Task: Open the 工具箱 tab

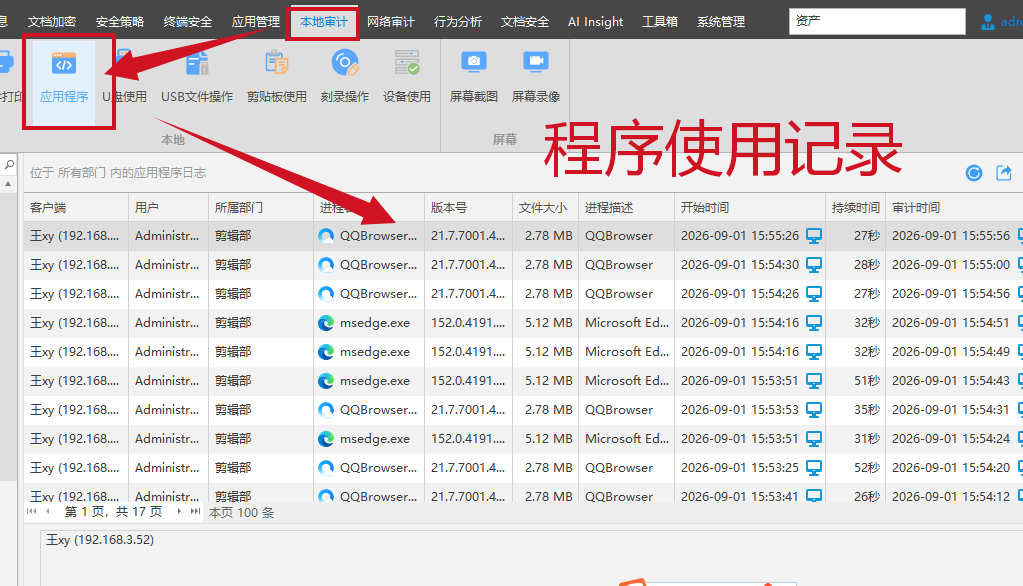Action: pyautogui.click(x=660, y=22)
